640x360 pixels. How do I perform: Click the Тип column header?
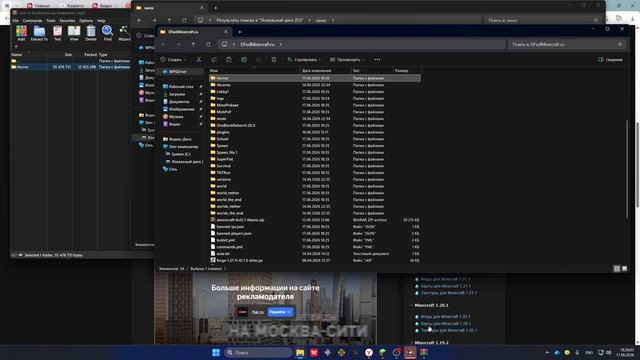(356, 71)
